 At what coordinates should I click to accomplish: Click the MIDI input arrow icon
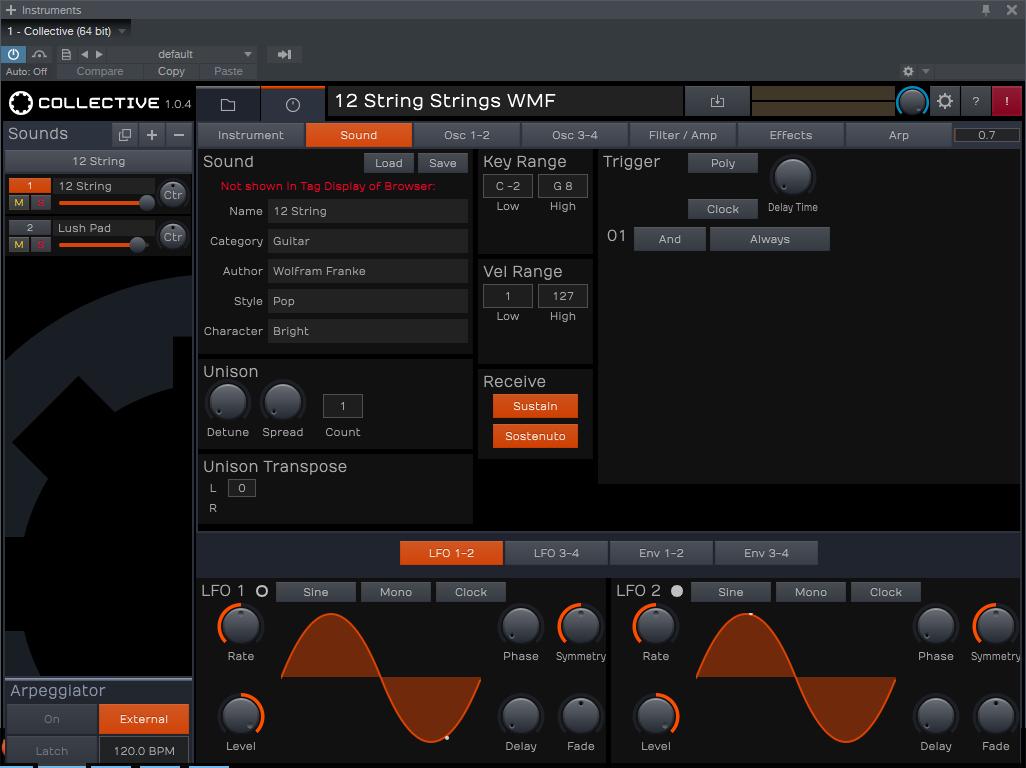click(x=285, y=54)
